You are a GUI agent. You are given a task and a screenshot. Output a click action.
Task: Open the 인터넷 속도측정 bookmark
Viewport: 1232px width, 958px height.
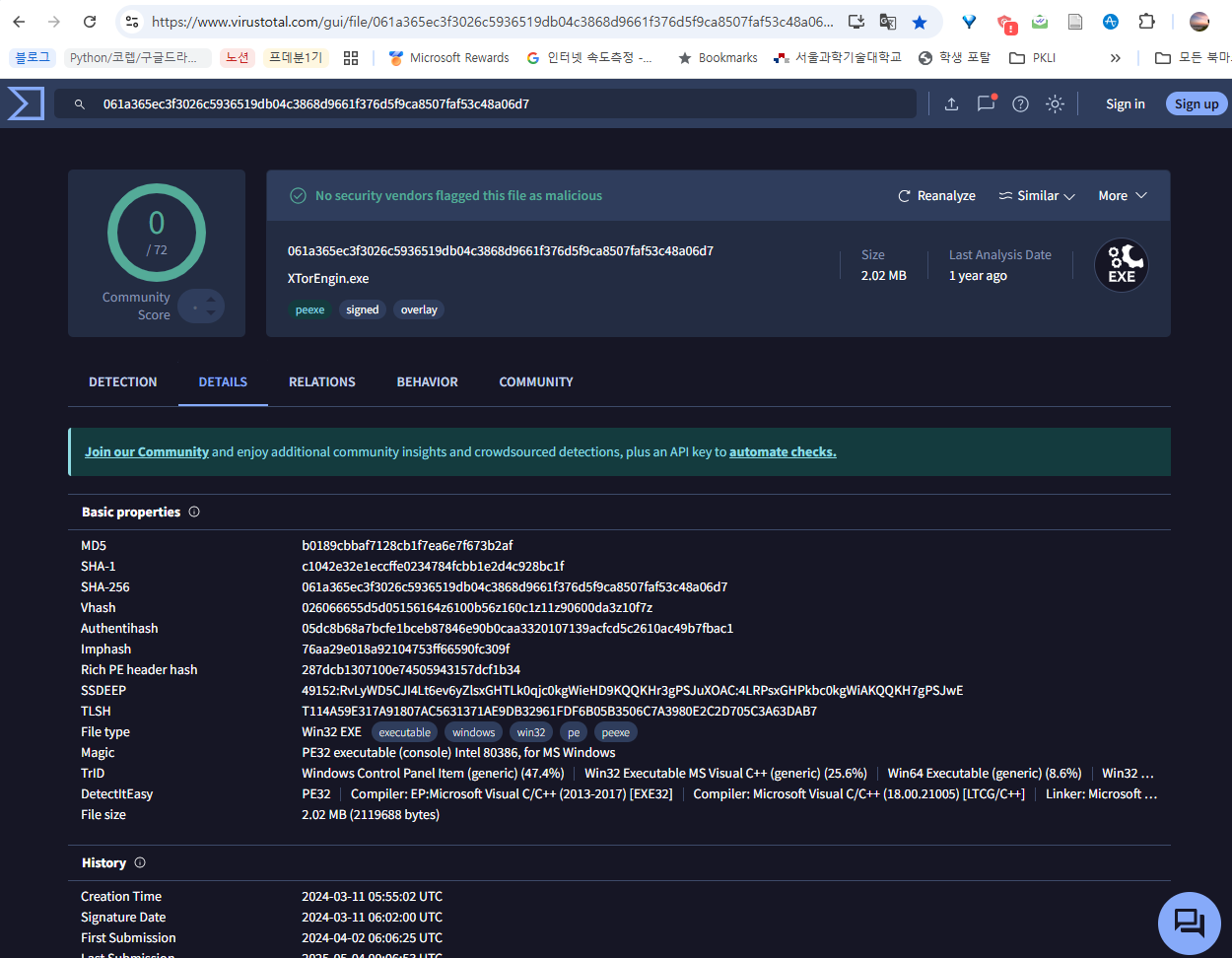coord(589,58)
